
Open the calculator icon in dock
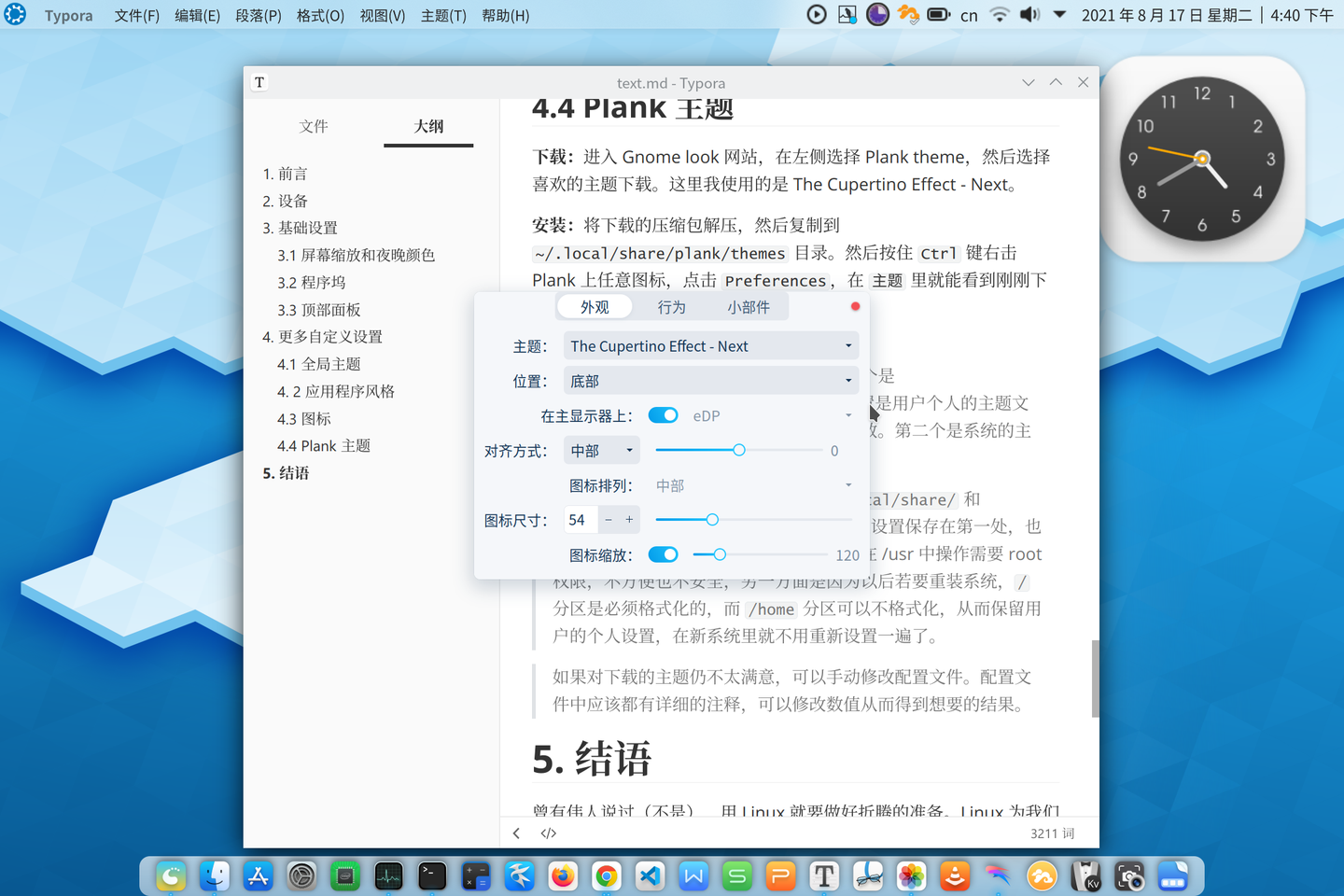(x=476, y=875)
